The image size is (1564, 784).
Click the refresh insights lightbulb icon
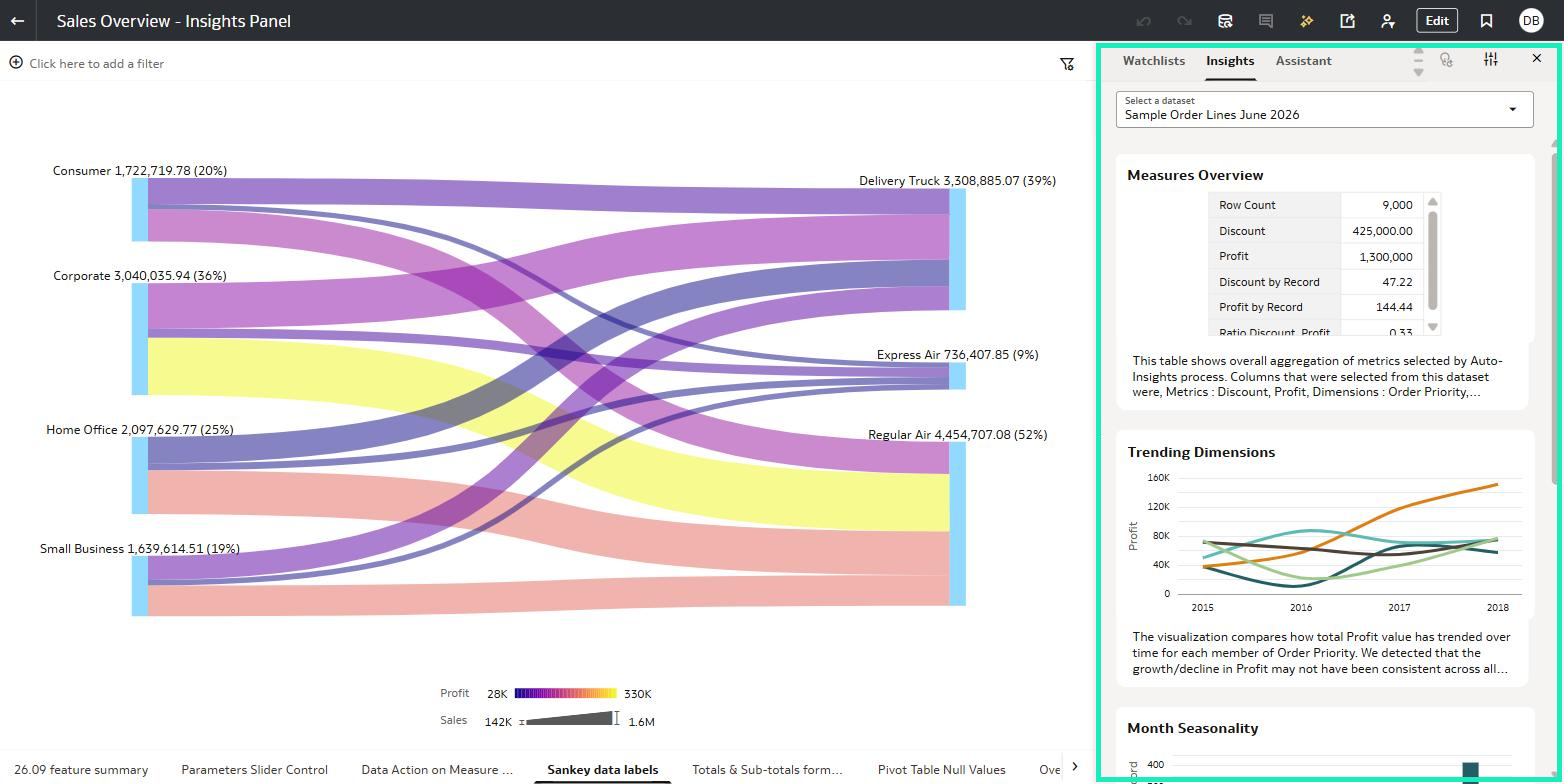click(x=1446, y=60)
